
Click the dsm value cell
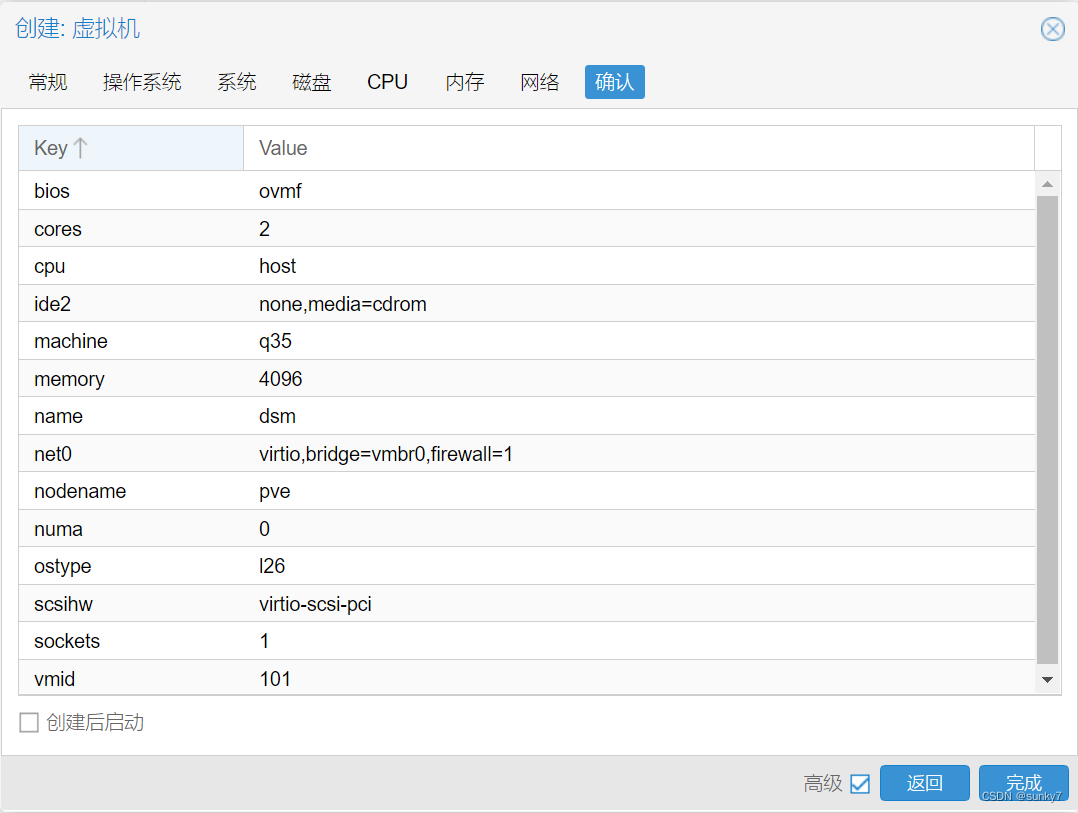pyautogui.click(x=277, y=416)
